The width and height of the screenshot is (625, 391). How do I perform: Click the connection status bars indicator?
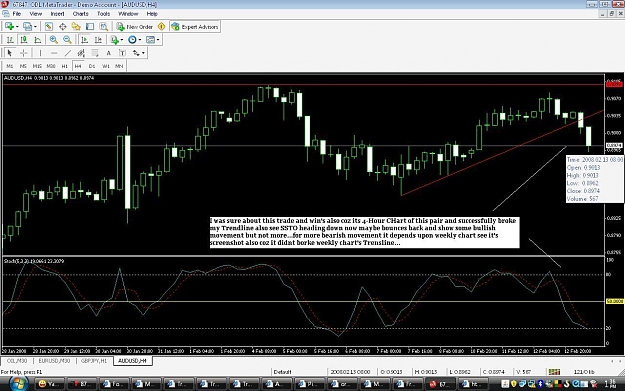[x=554, y=372]
